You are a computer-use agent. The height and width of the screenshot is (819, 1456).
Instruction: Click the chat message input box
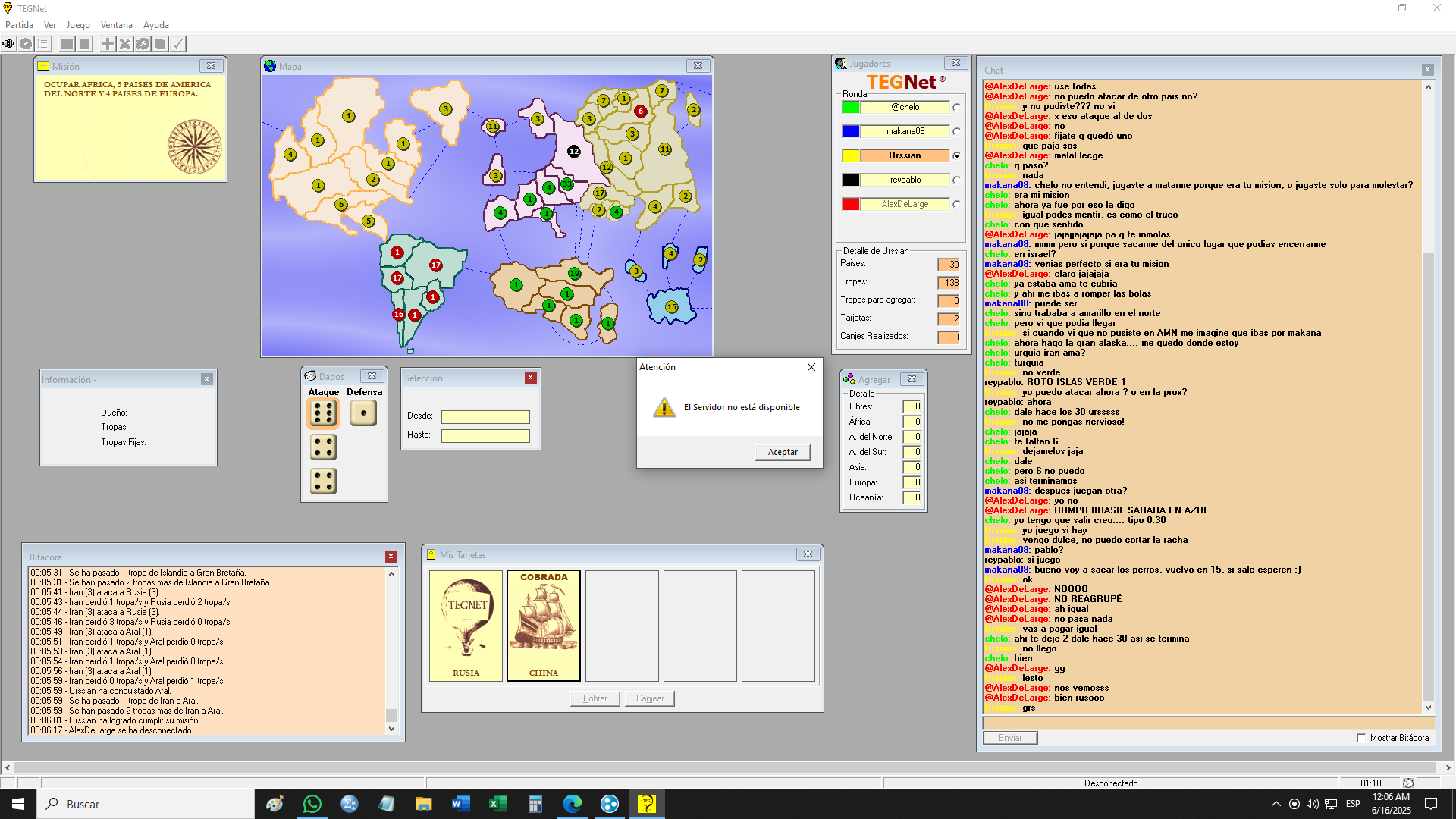(x=1209, y=723)
